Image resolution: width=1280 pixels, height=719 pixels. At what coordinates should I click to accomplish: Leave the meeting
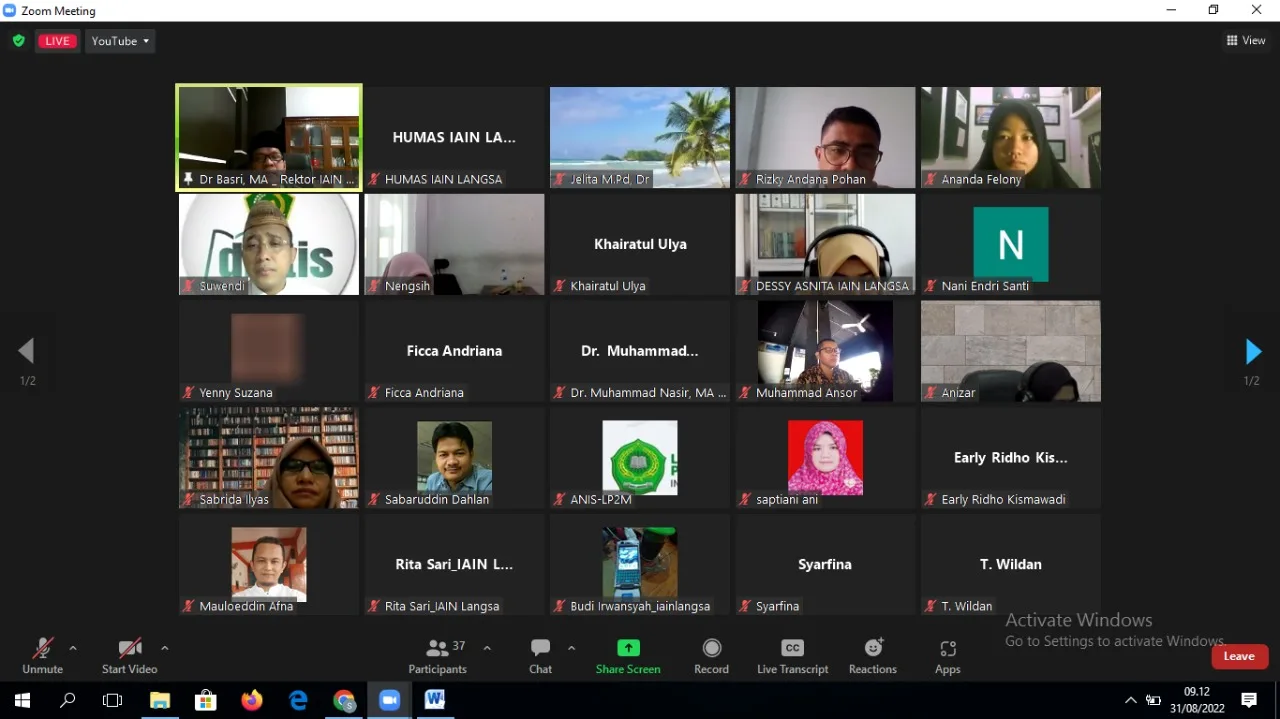pos(1239,656)
